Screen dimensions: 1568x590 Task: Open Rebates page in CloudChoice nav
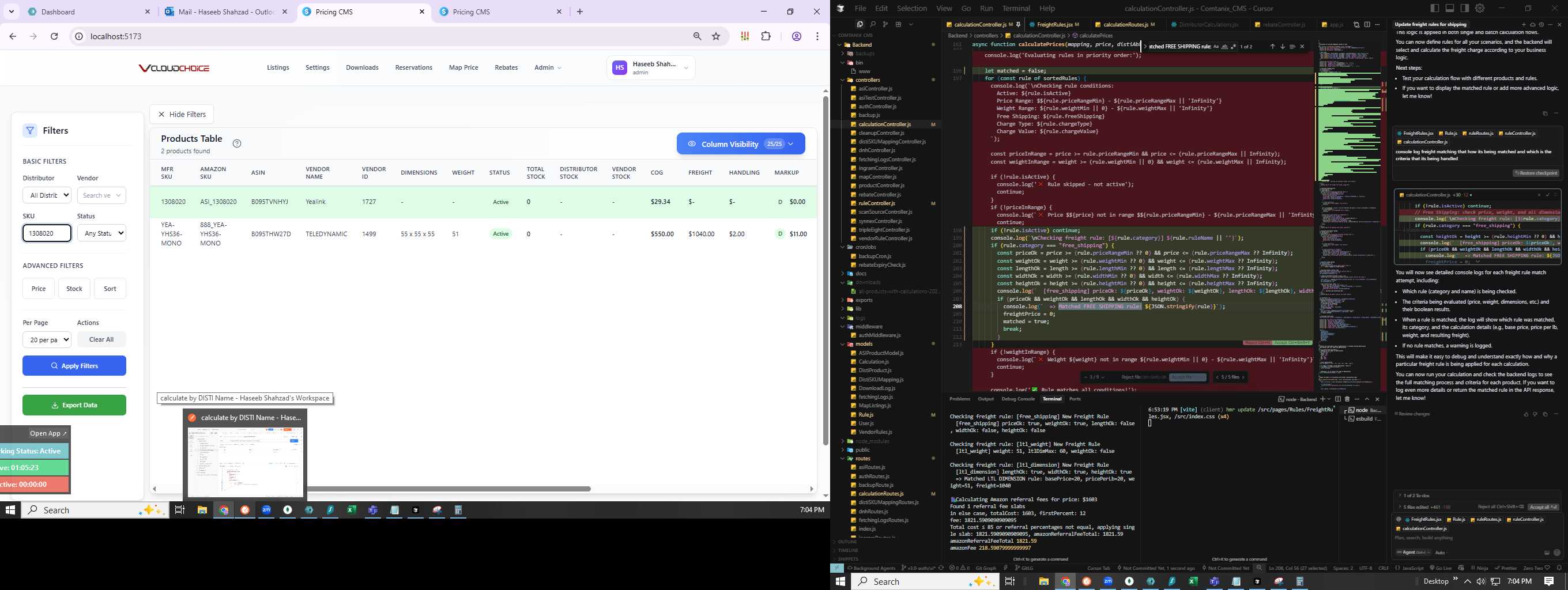[506, 67]
